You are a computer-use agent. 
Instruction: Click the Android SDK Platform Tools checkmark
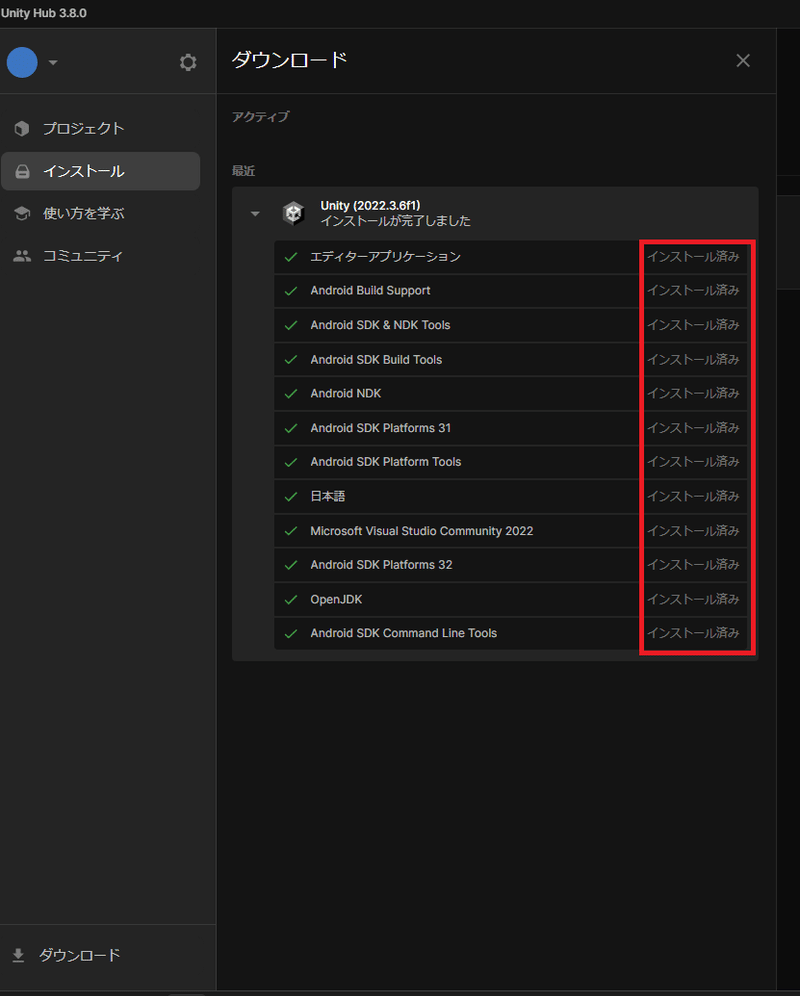tap(291, 462)
